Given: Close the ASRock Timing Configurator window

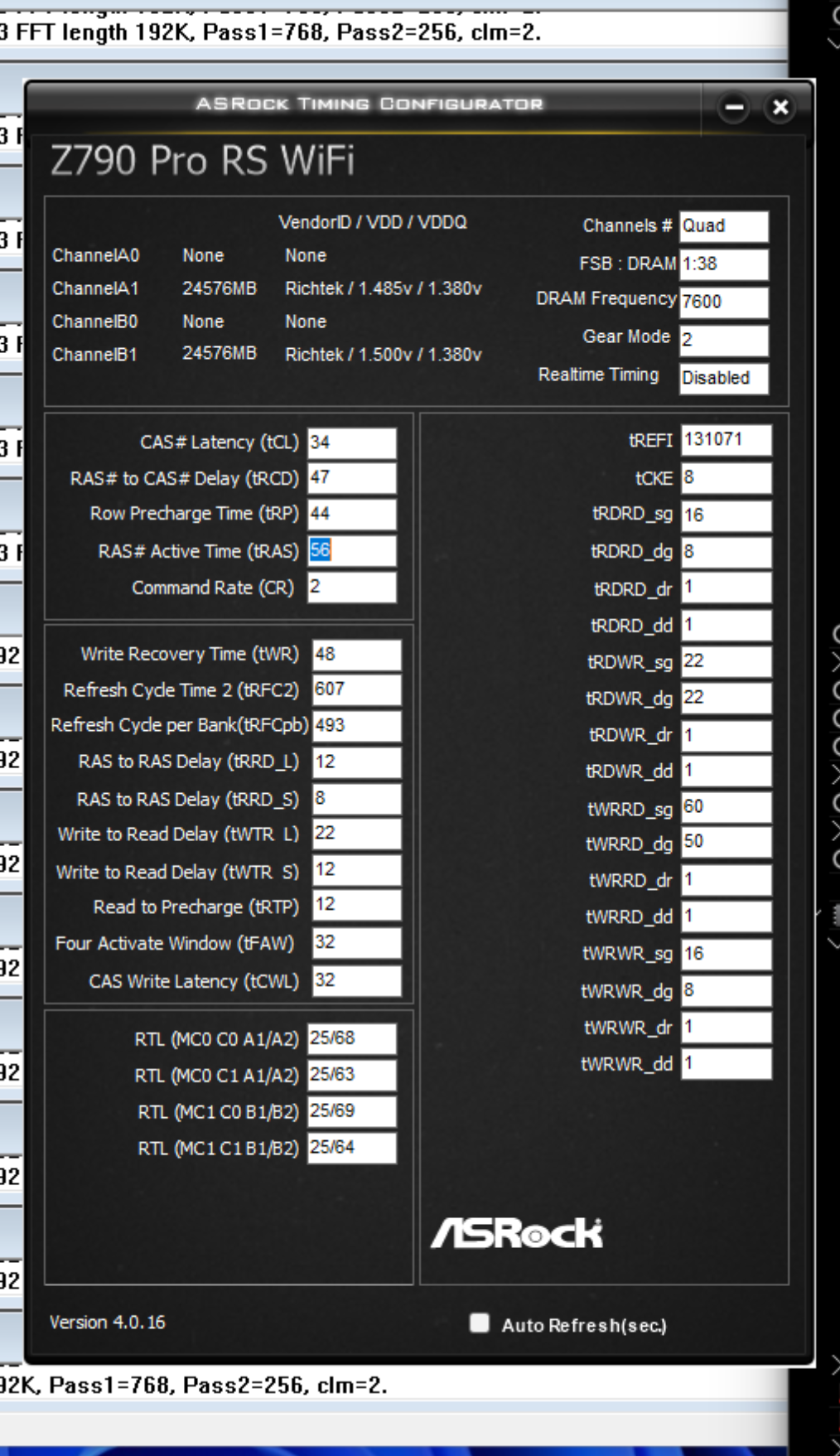Looking at the screenshot, I should 780,108.
